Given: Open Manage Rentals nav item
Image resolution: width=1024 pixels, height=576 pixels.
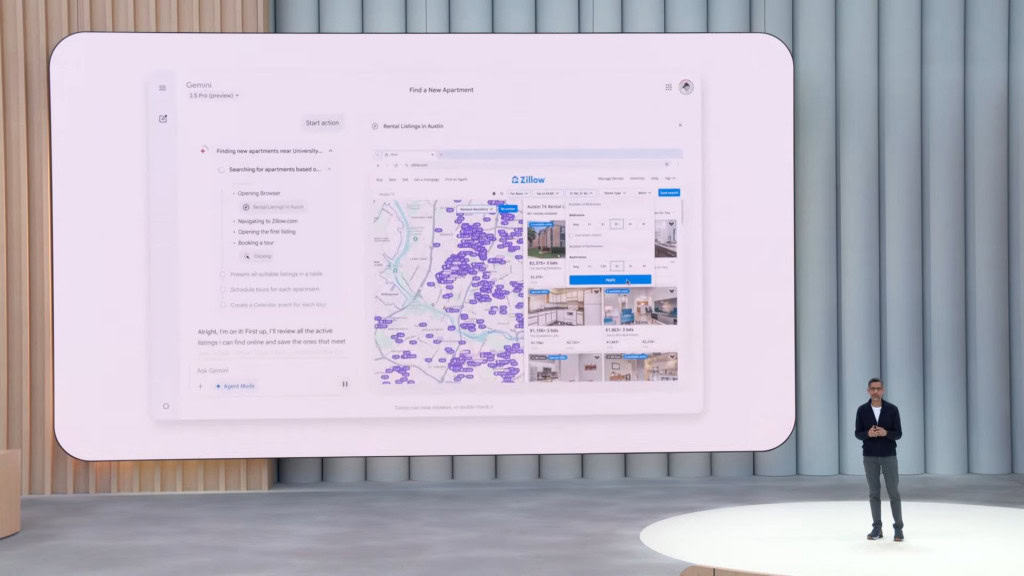Looking at the screenshot, I should (611, 178).
